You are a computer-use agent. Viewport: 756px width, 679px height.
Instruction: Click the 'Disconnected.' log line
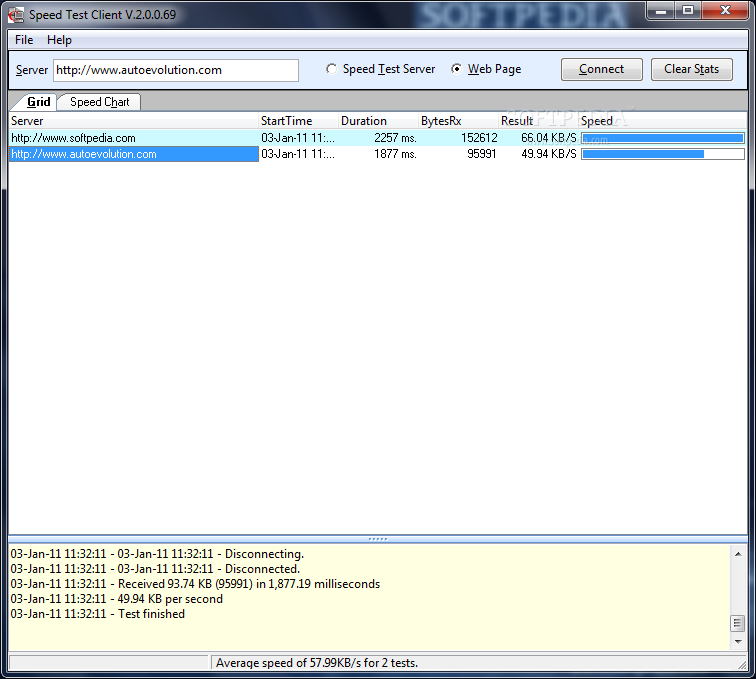155,569
